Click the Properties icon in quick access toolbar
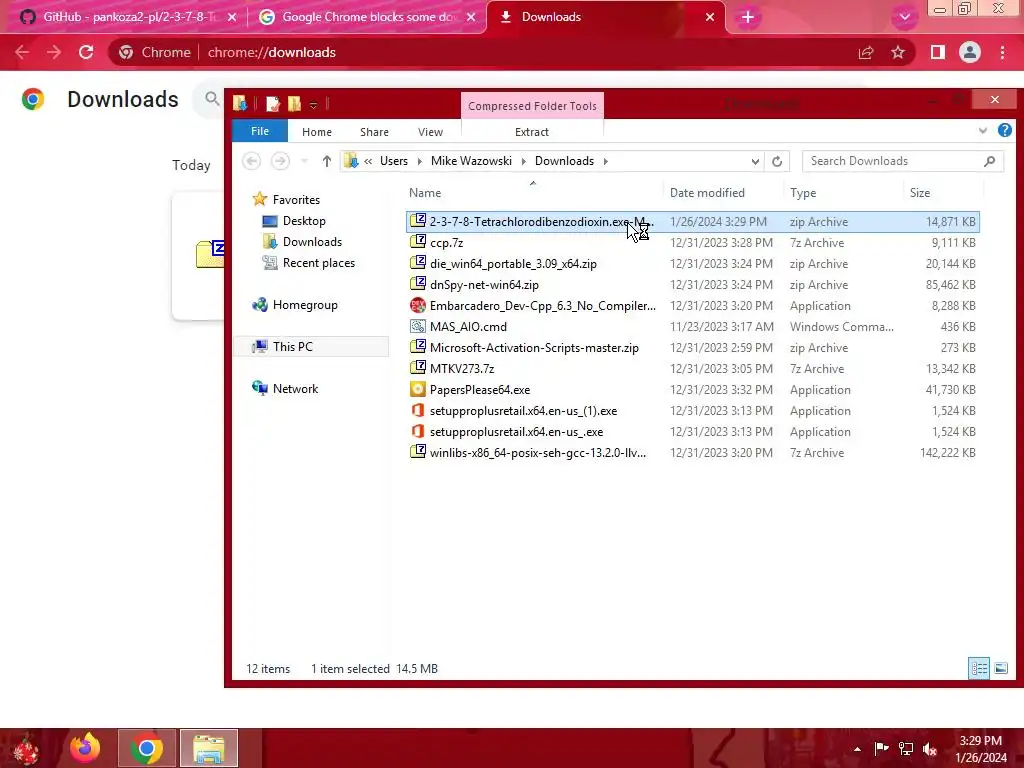This screenshot has height=768, width=1024. [x=273, y=104]
